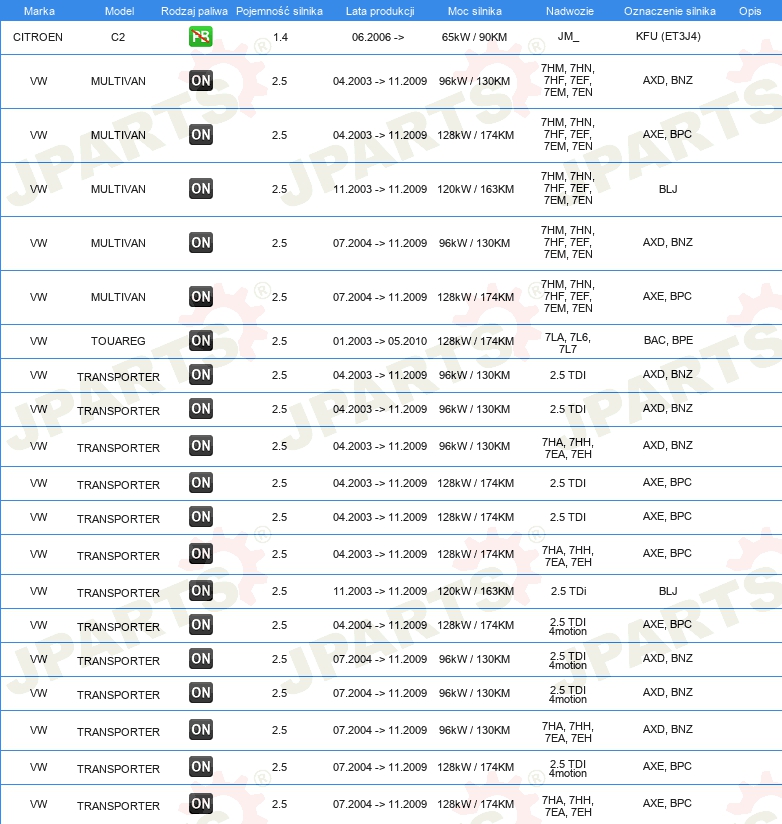Click ON icon in Transporter 04.2003 128kW 7HA row

pyautogui.click(x=201, y=554)
